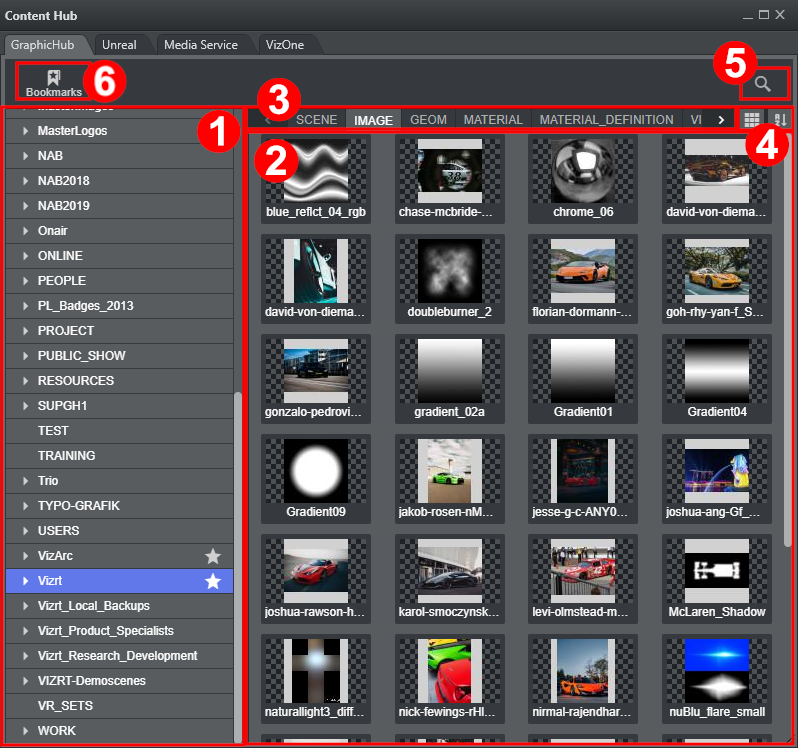Toggle bookmark star on Vizrt folder
Viewport: 798px width, 748px height.
click(213, 581)
